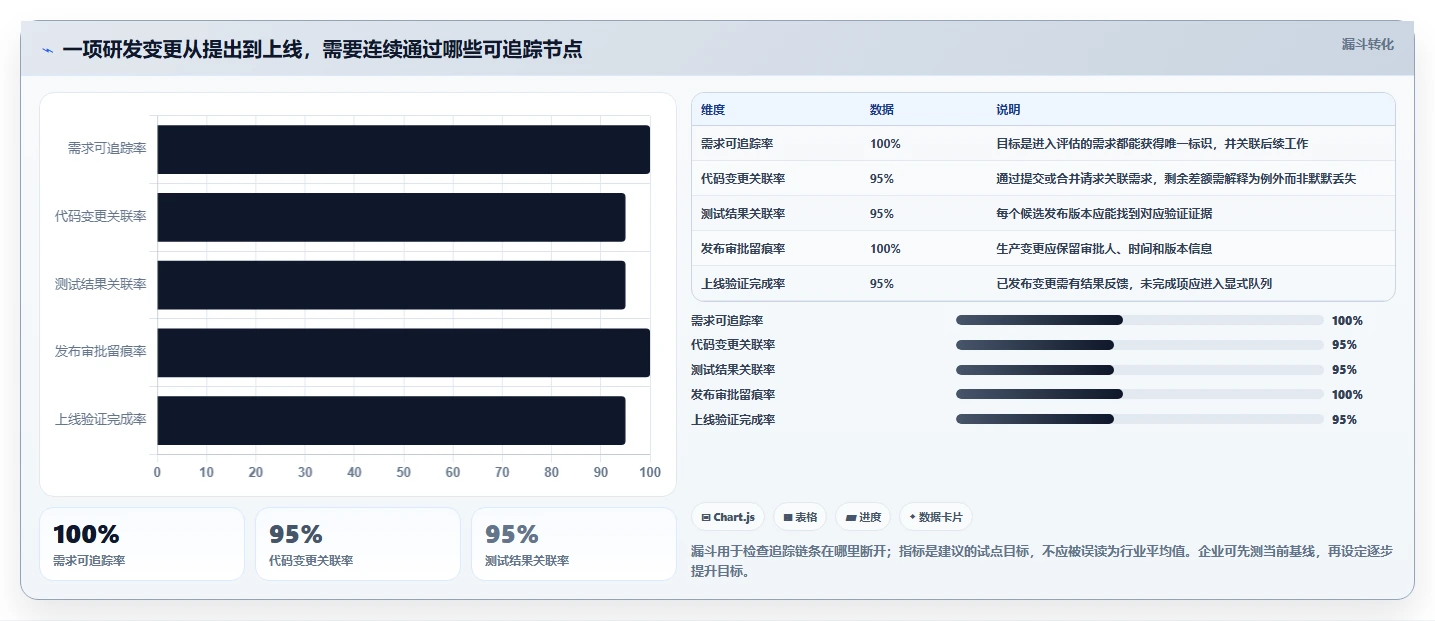Click table cell 测试结果关联率

tap(743, 214)
